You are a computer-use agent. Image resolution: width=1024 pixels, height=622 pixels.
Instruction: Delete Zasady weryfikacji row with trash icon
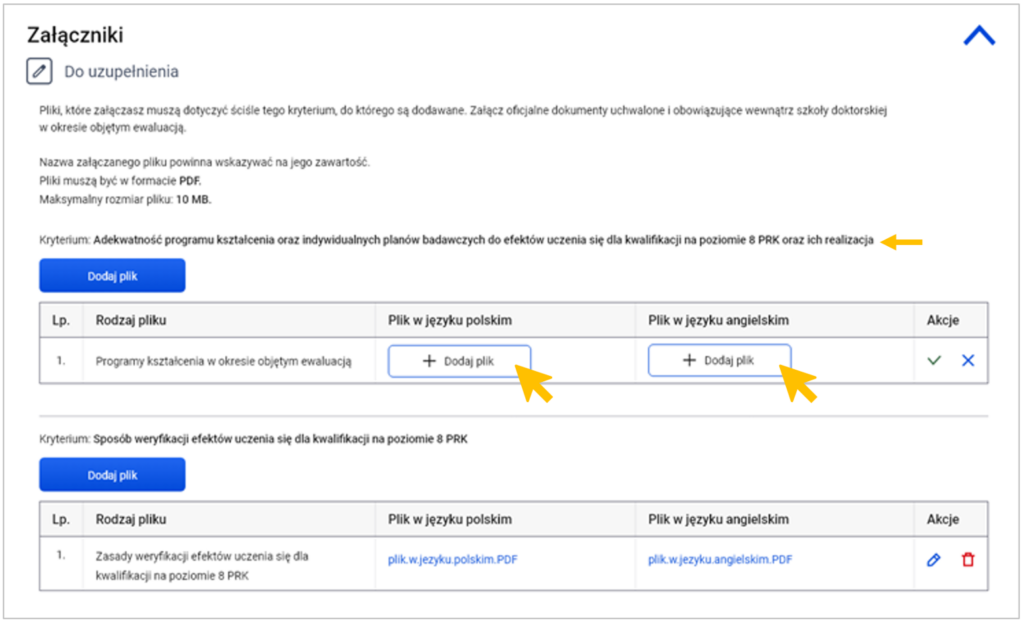coord(968,559)
